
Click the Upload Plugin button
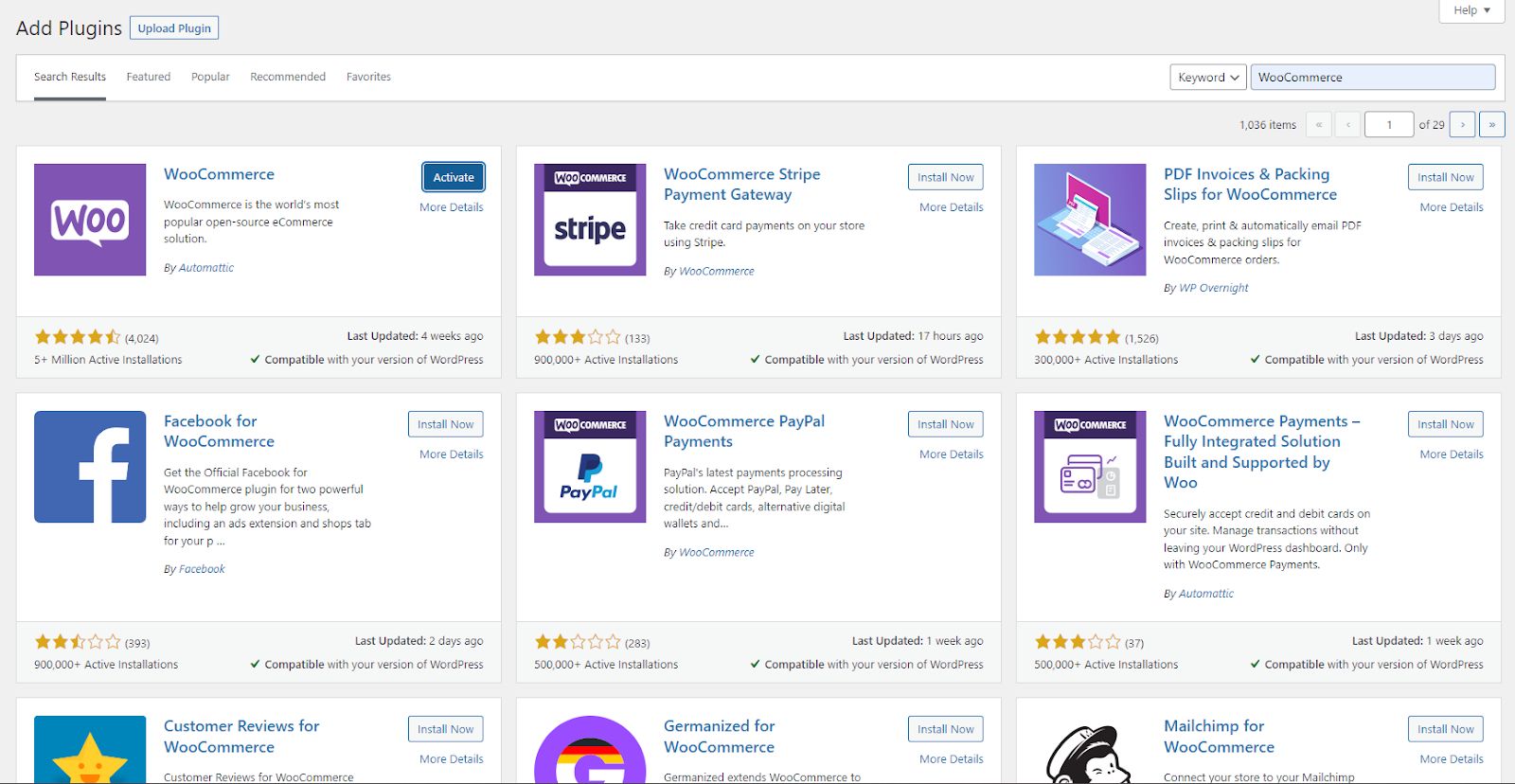coord(174,28)
